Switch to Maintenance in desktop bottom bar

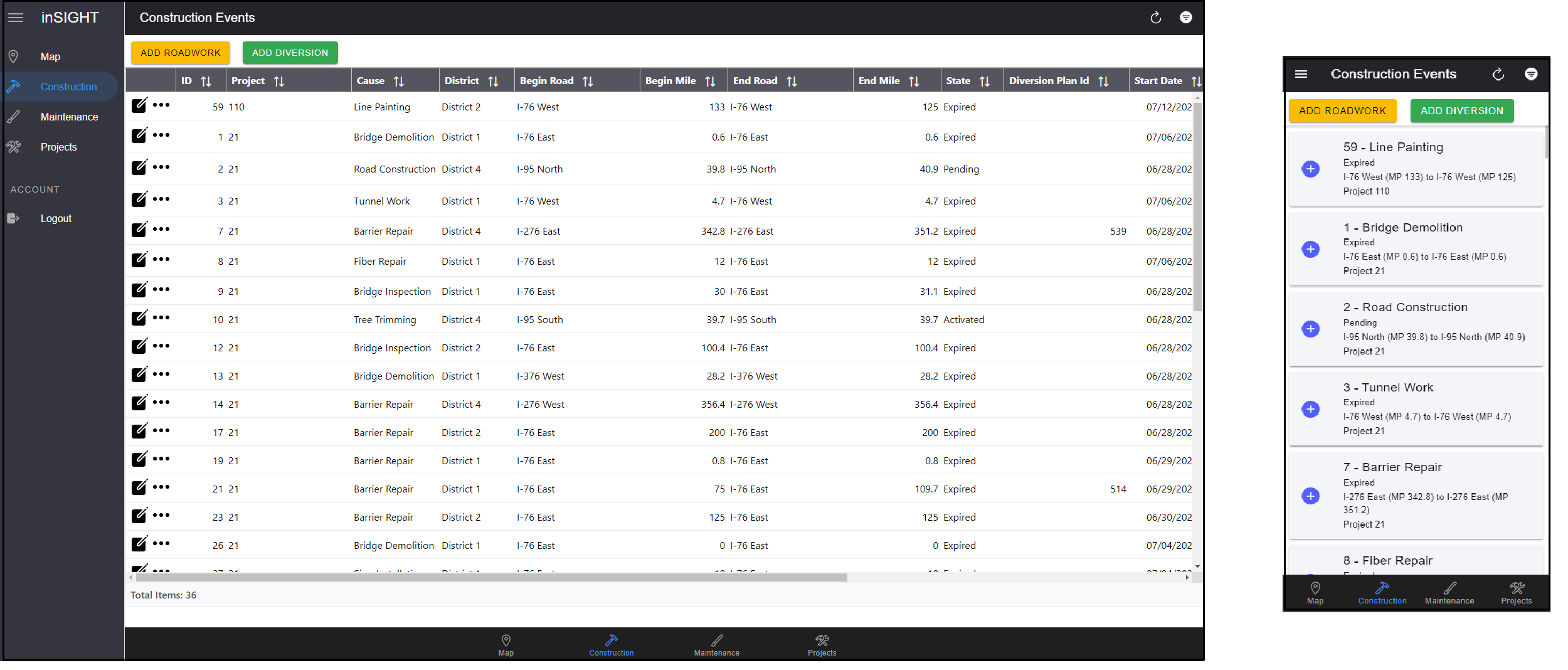[x=716, y=645]
